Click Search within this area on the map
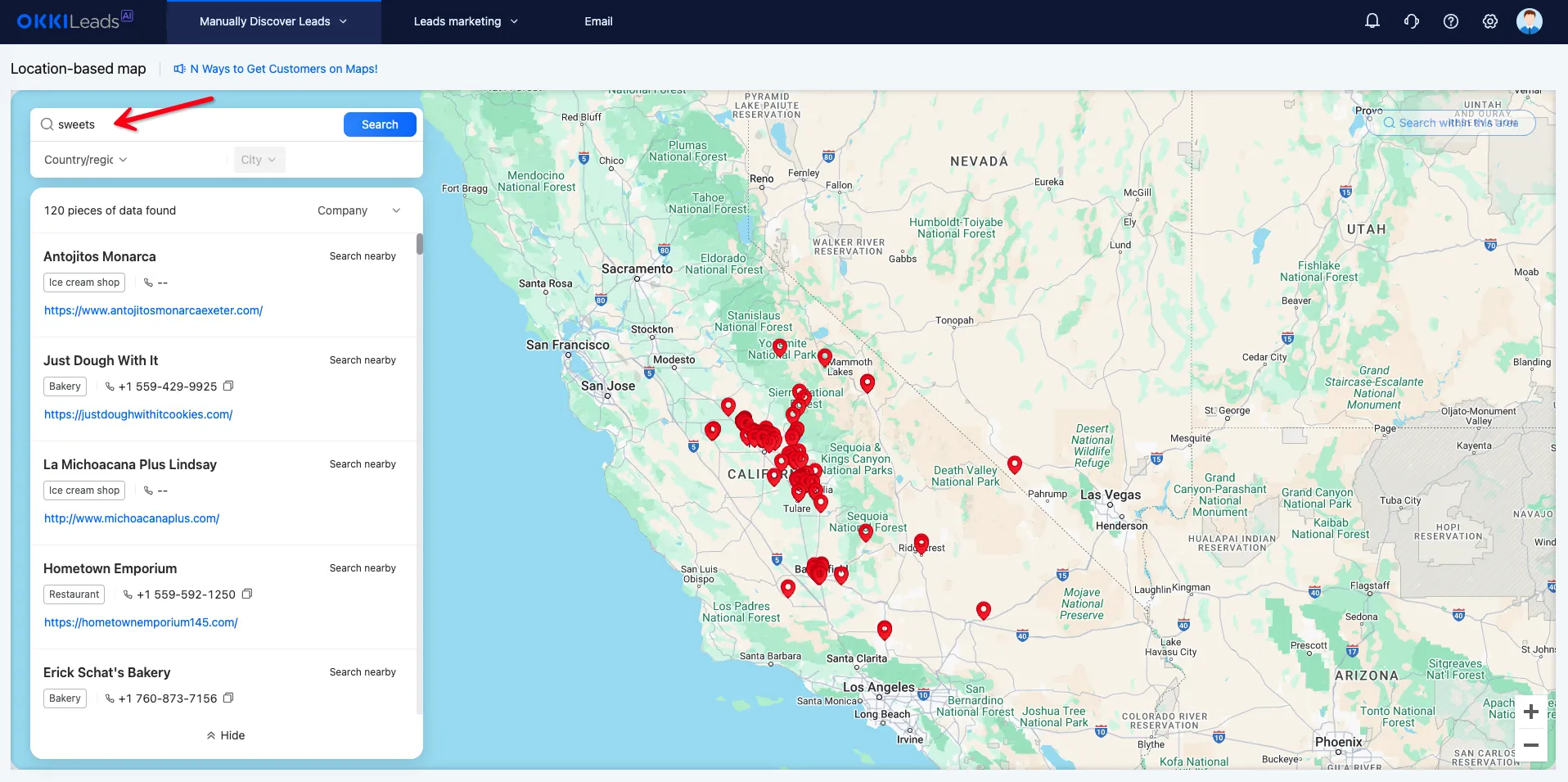 pos(1451,123)
